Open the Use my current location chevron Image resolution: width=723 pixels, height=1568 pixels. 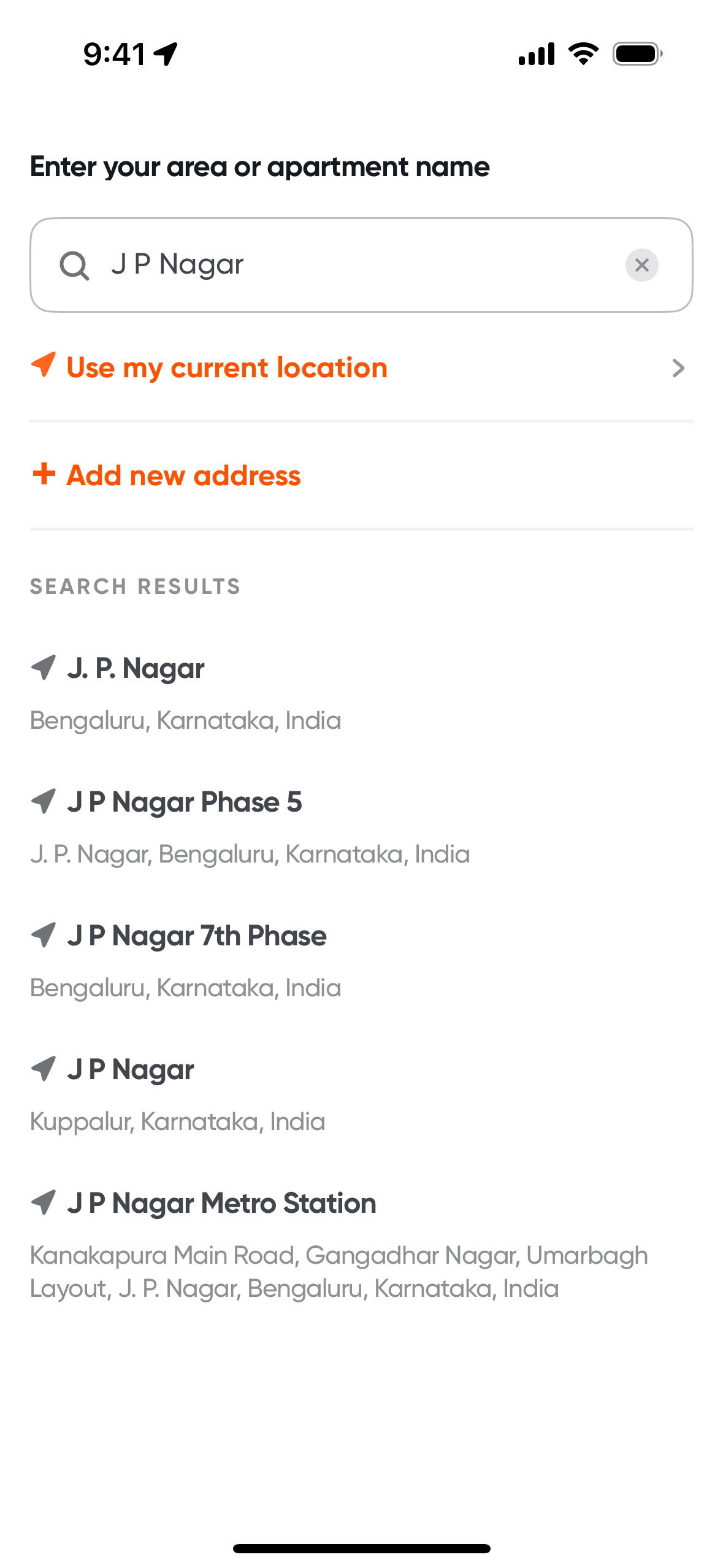pyautogui.click(x=678, y=368)
